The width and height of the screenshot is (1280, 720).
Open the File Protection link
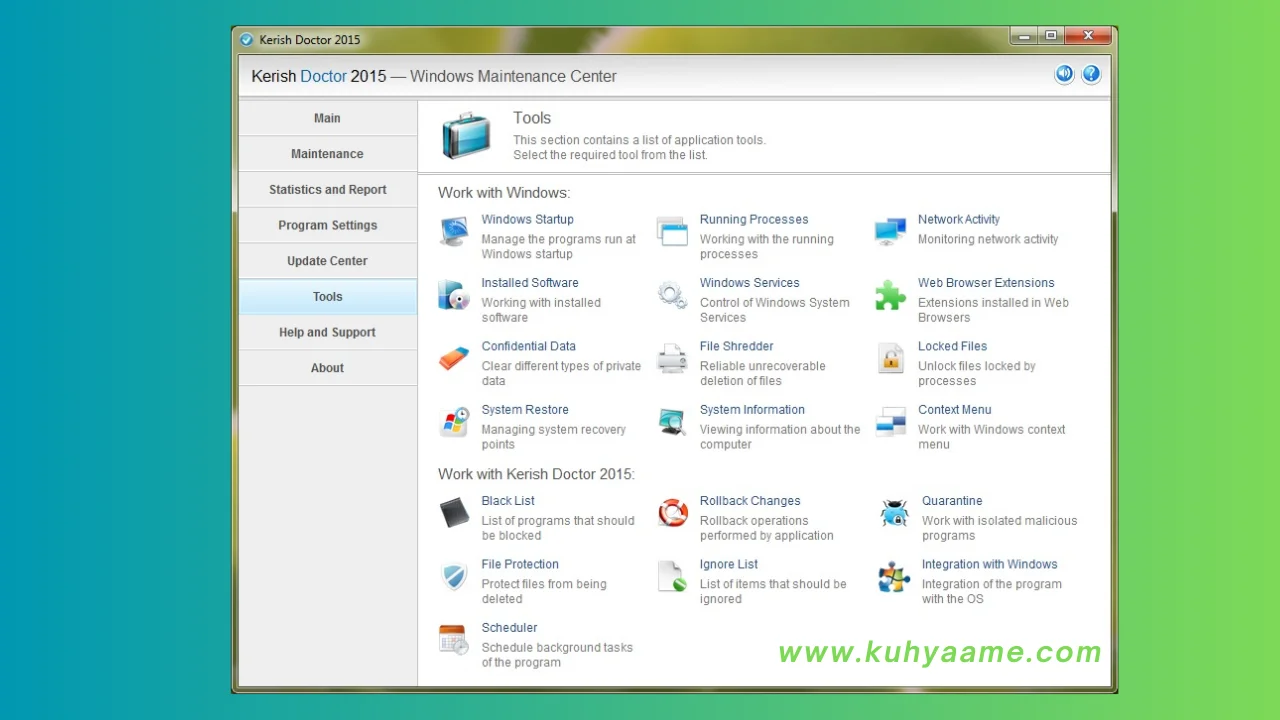[x=520, y=565]
